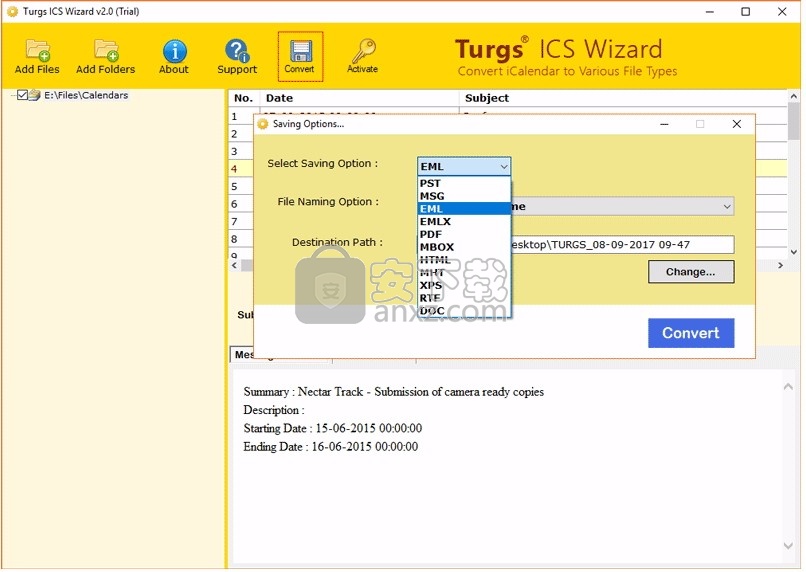Select the E:\Files\Calendars tree item
This screenshot has height=572, width=806.
coord(86,95)
